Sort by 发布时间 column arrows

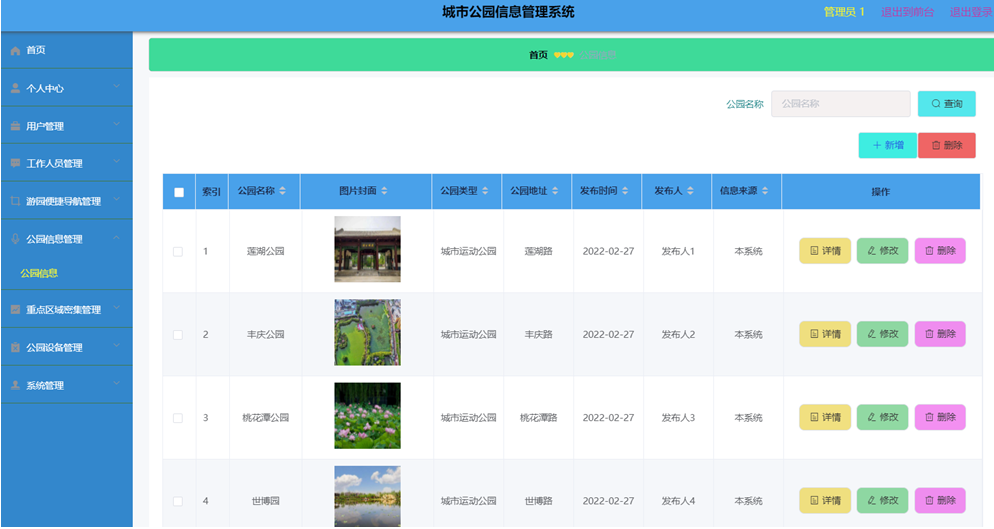point(625,191)
